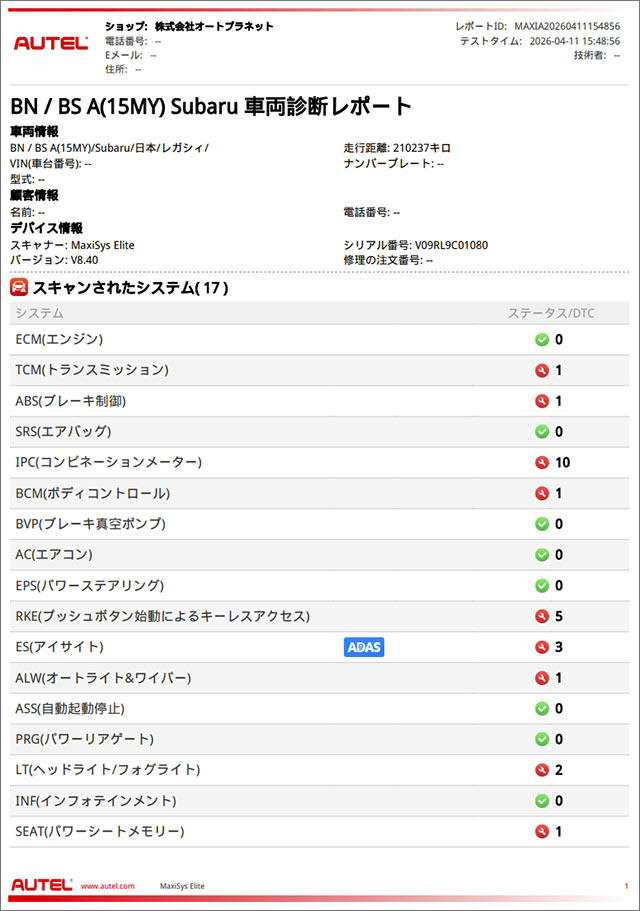Click the report ID MAXIA20260411154856
This screenshot has width=640, height=911.
coord(567,26)
